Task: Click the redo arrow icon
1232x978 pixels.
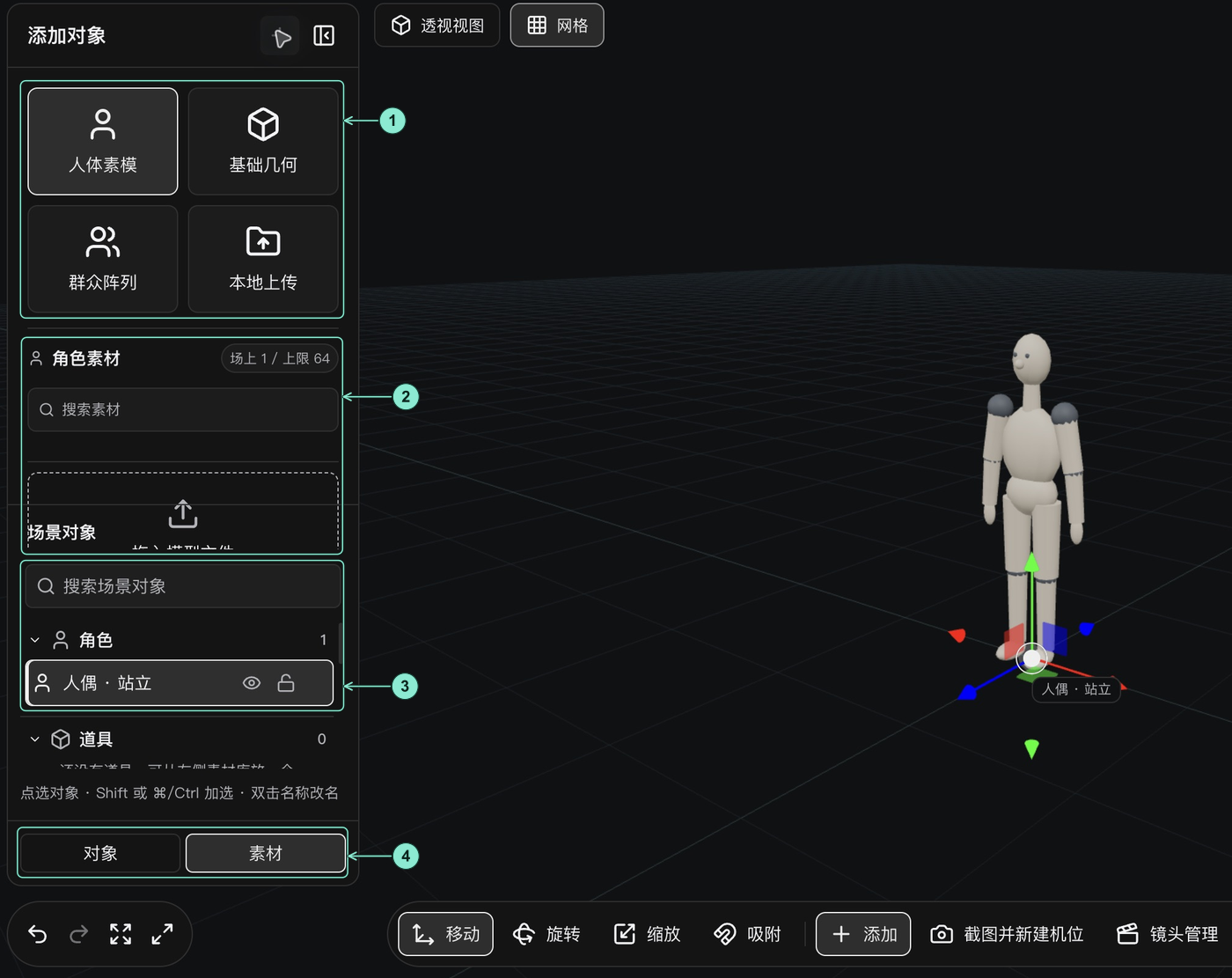Action: pyautogui.click(x=78, y=934)
